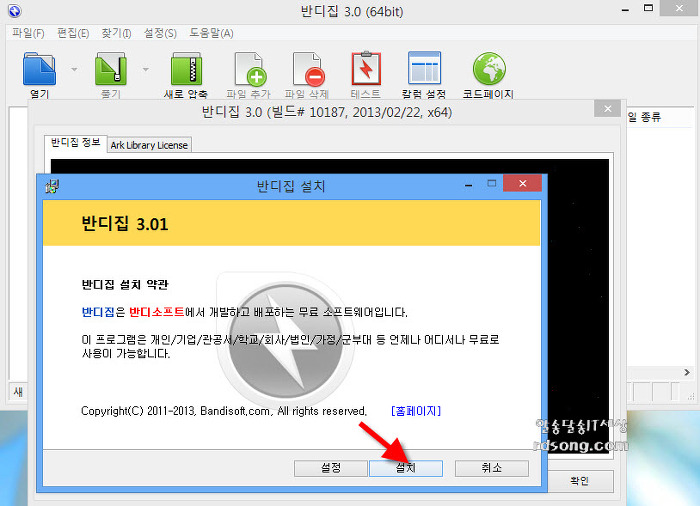Click the 풀기 (Extract) toolbar icon
Viewport: 700px width, 506px height.
(111, 70)
